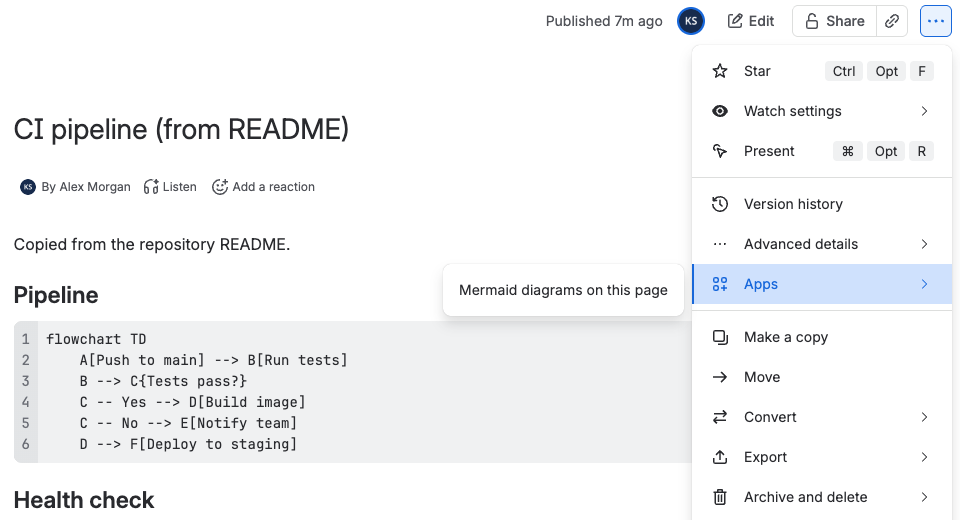Click the Share lock icon
This screenshot has width=960, height=520.
(812, 21)
